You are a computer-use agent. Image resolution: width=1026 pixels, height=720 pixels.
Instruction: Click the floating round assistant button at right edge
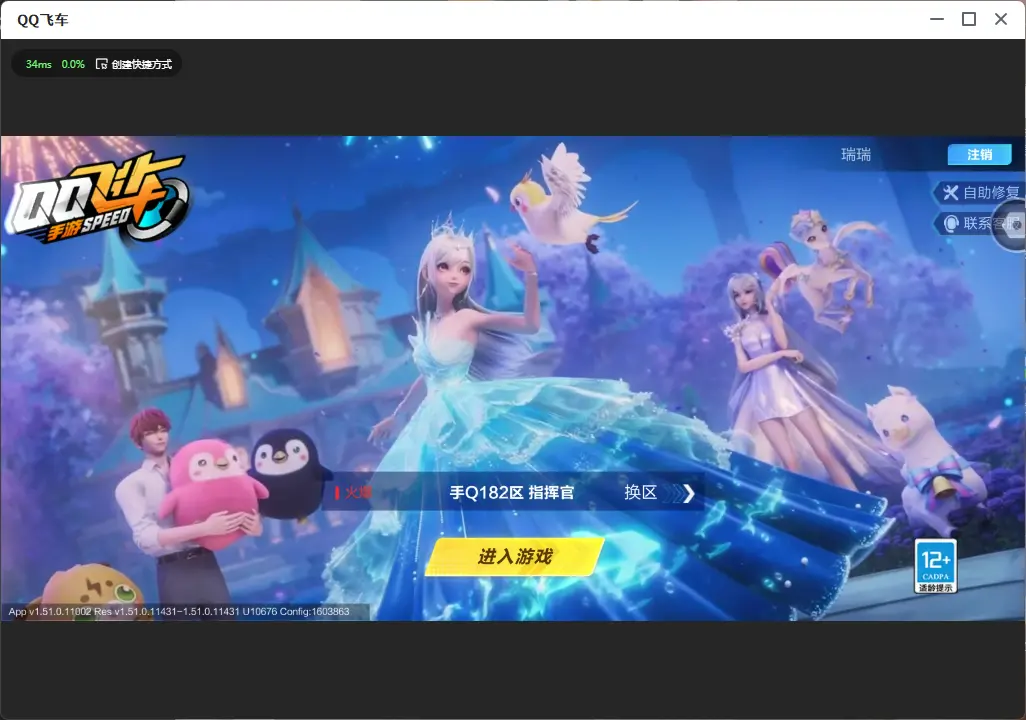[1012, 225]
